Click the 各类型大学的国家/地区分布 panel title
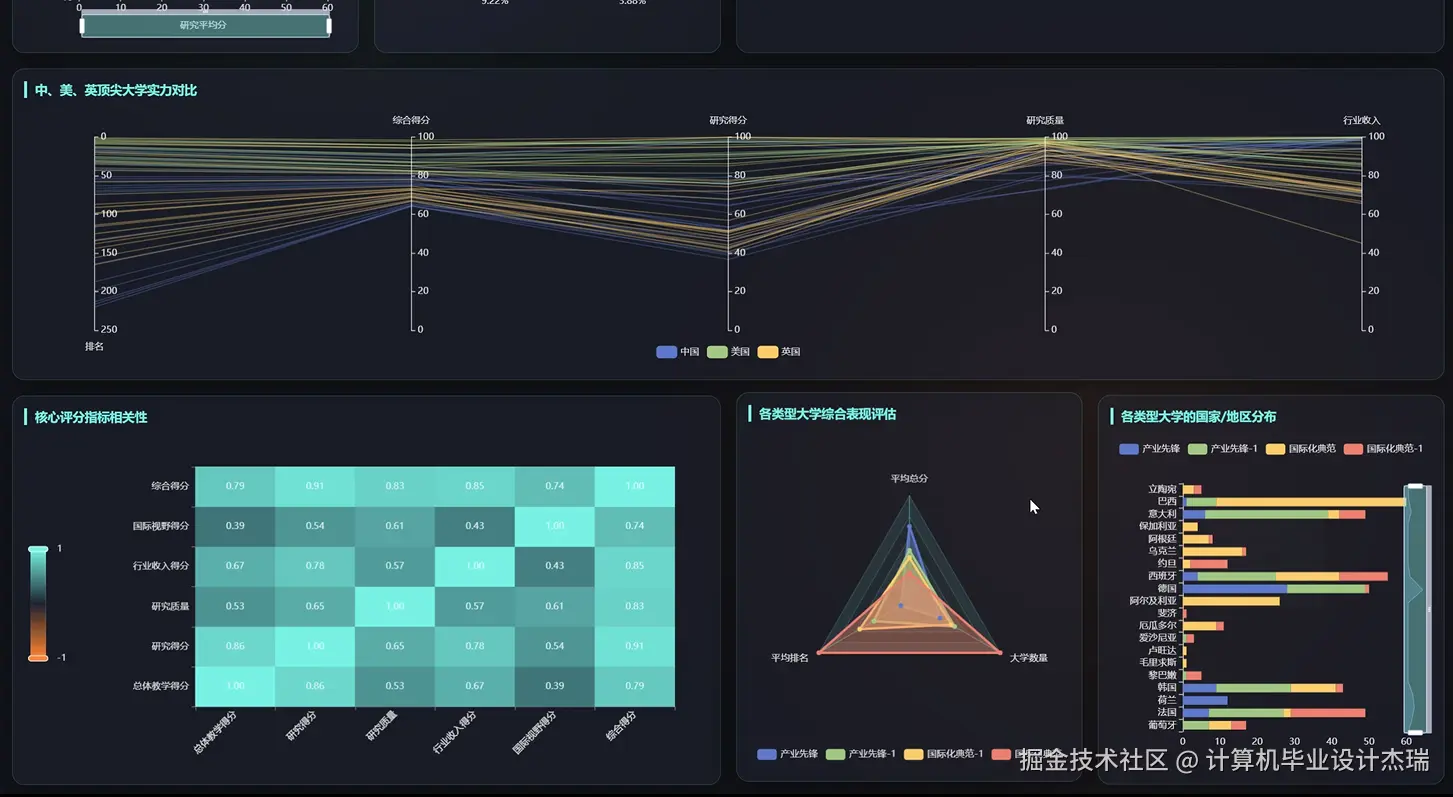 [1198, 417]
